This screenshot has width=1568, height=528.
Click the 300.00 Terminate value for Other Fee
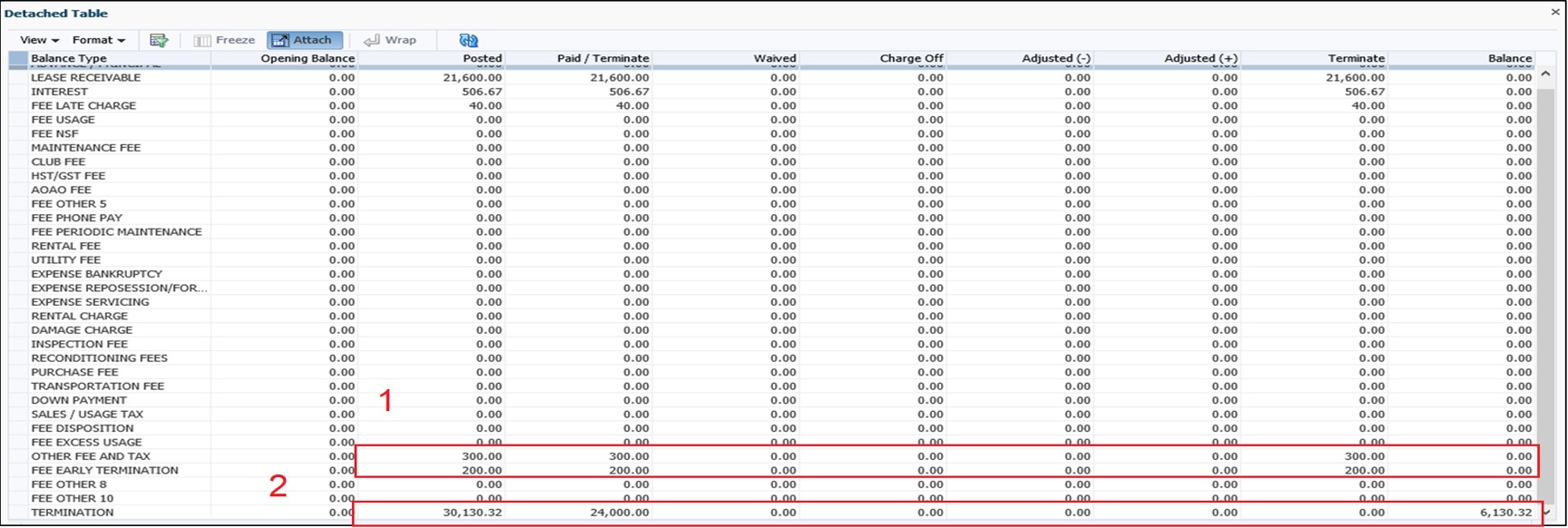[1365, 456]
